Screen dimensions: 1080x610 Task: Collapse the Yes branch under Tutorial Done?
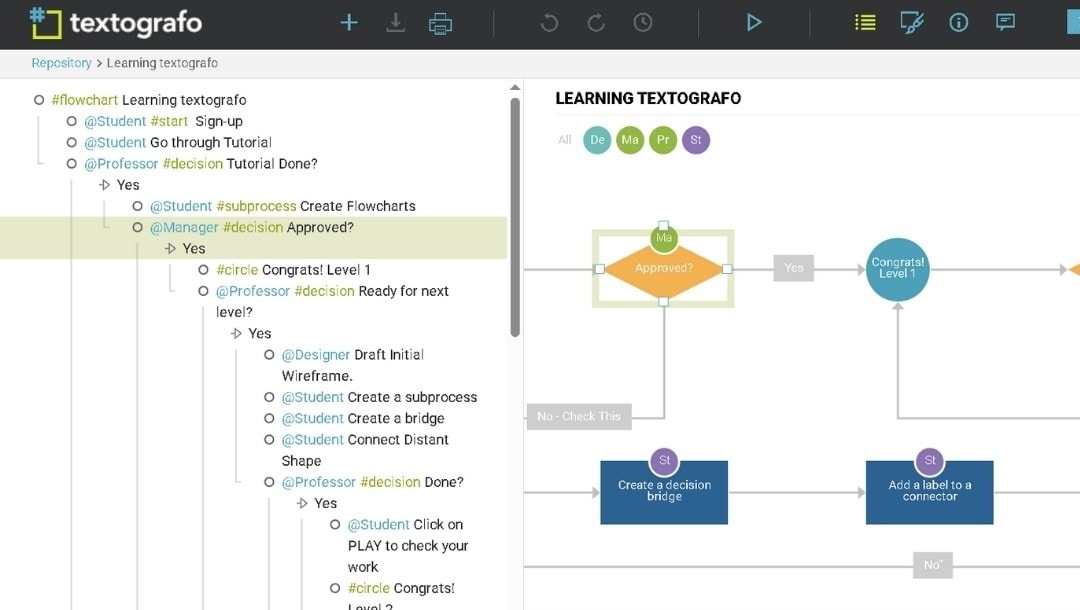tap(105, 185)
